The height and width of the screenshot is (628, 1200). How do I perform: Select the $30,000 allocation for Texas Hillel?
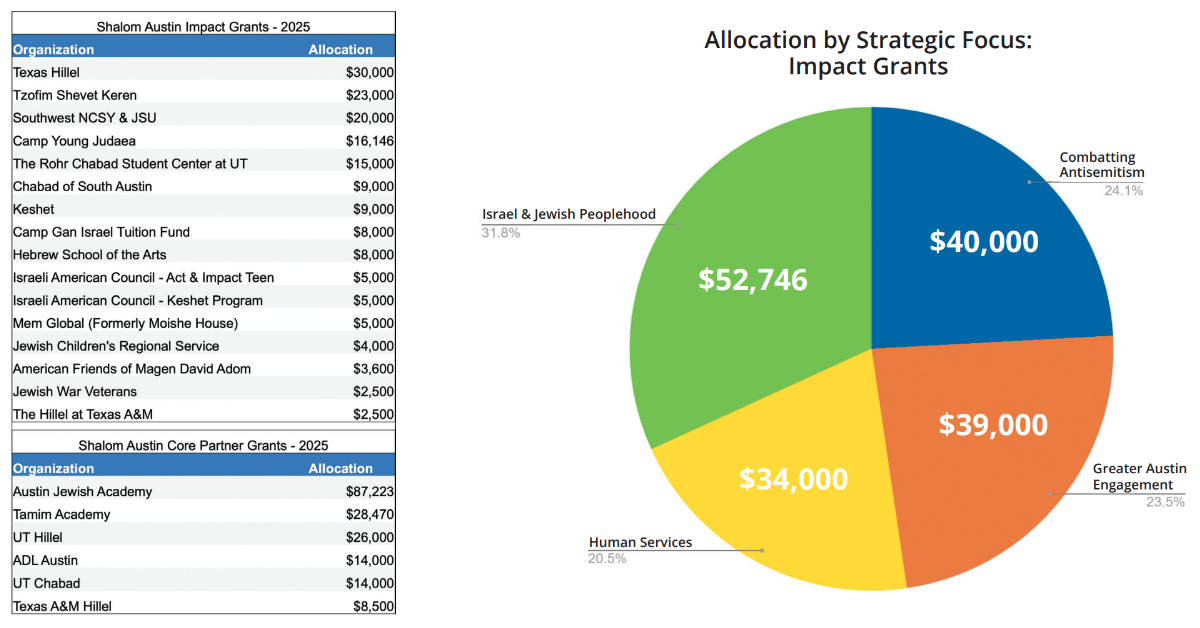click(370, 73)
